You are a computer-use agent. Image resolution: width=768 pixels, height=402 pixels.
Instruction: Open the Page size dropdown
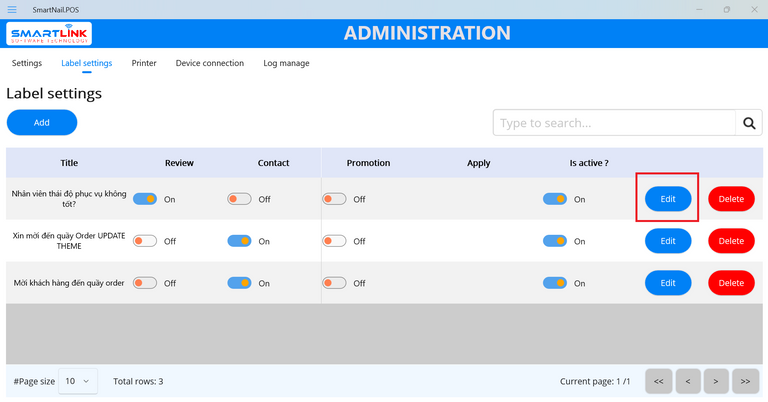78,381
